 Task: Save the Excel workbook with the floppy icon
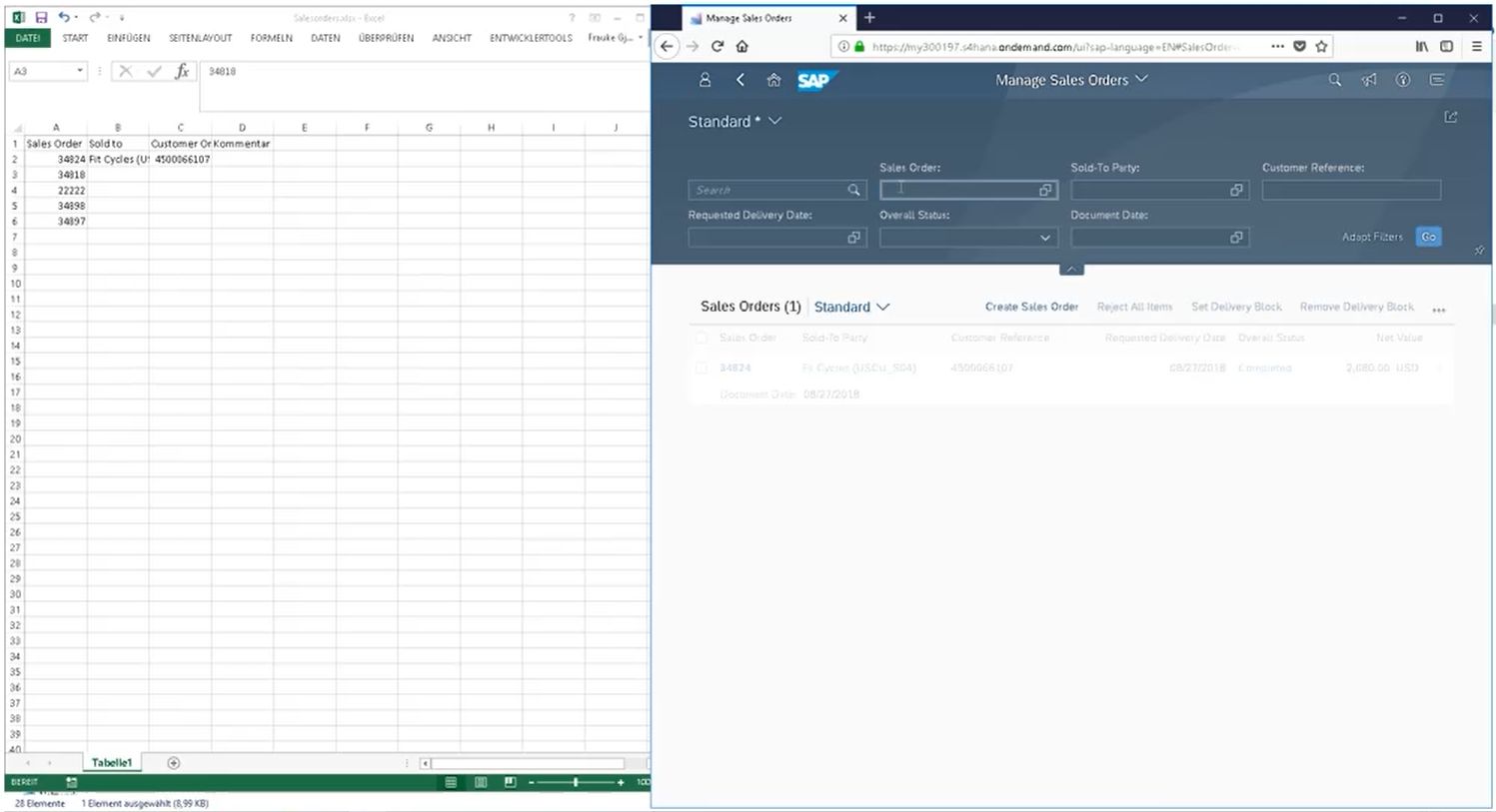pyautogui.click(x=41, y=17)
